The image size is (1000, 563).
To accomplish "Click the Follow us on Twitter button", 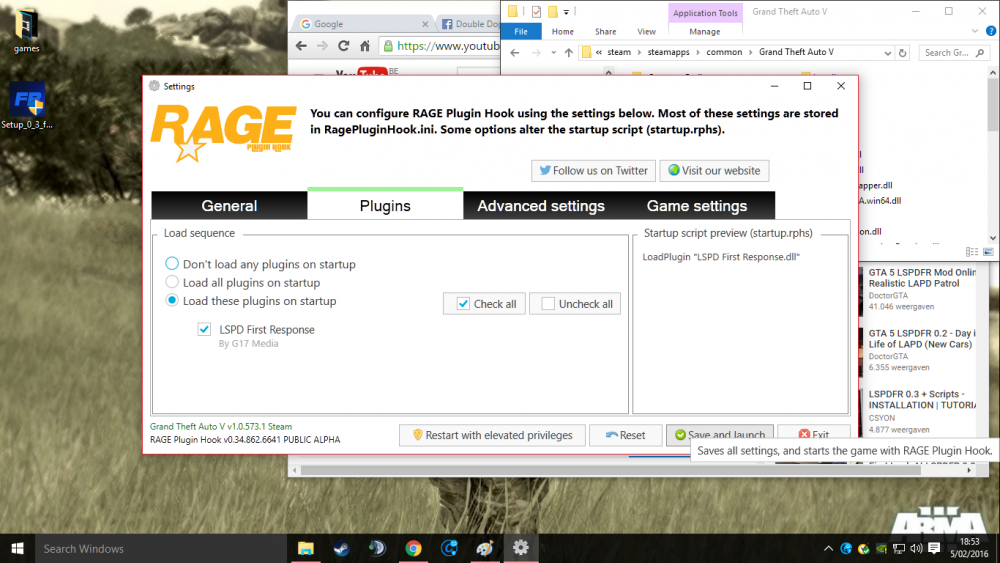I will (x=593, y=171).
